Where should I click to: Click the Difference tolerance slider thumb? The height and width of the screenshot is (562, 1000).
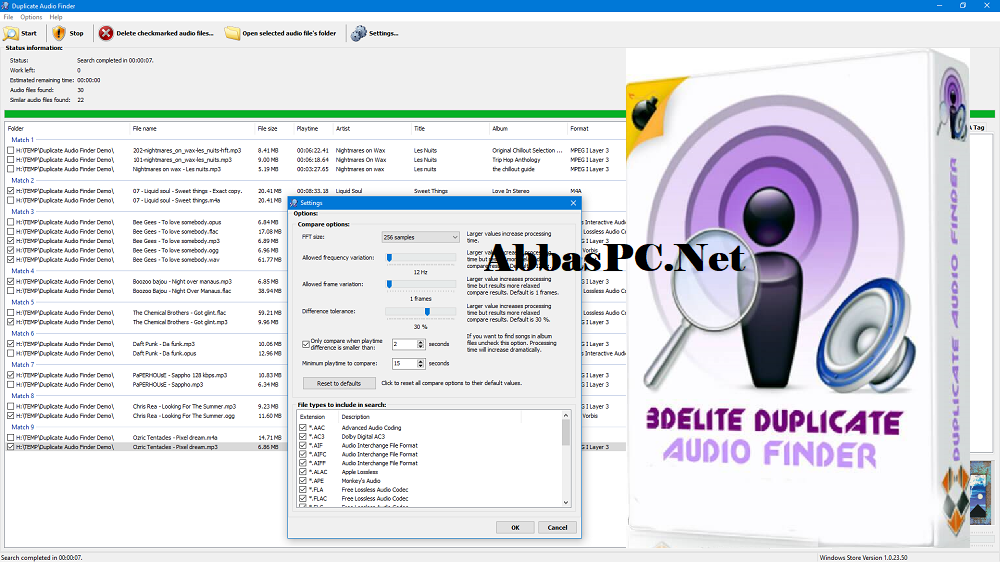click(427, 312)
